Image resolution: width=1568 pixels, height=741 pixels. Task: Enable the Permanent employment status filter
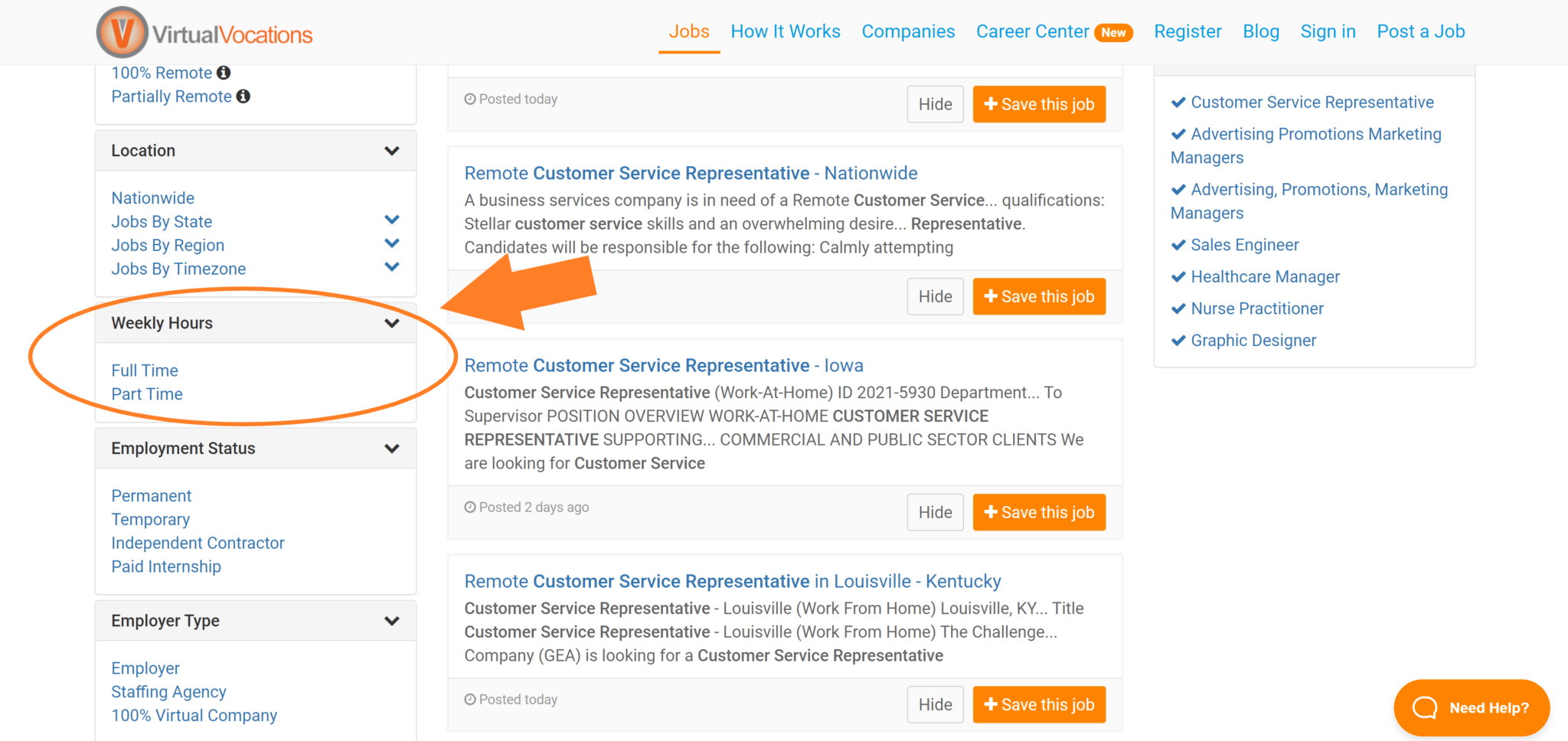151,495
